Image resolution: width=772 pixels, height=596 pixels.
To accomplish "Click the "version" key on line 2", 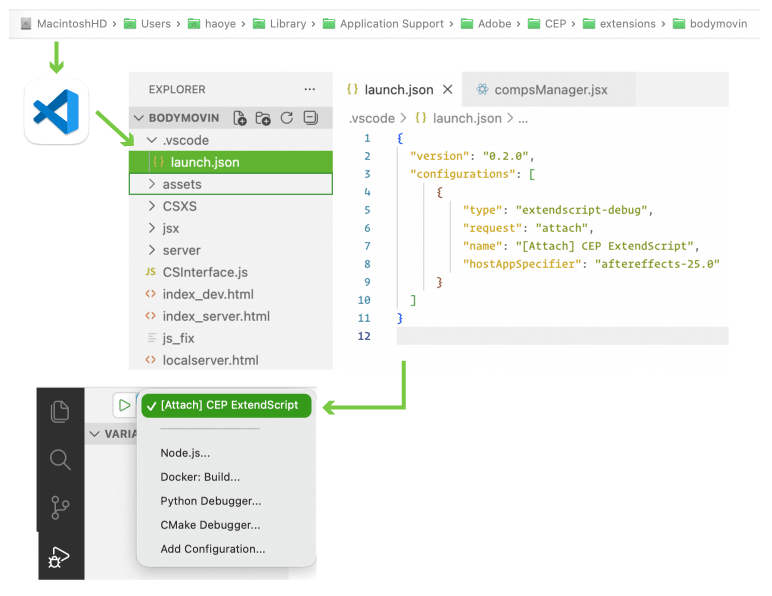I will coord(439,156).
